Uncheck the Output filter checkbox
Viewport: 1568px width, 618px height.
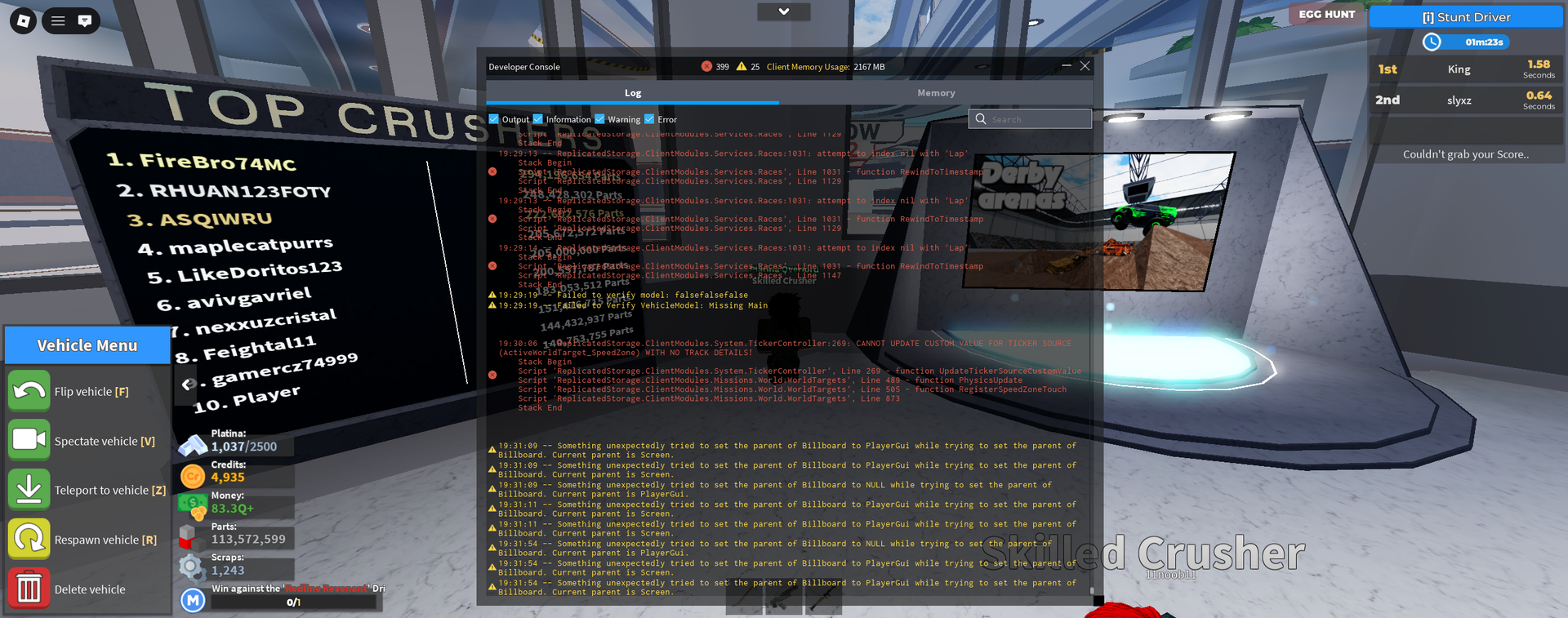494,119
